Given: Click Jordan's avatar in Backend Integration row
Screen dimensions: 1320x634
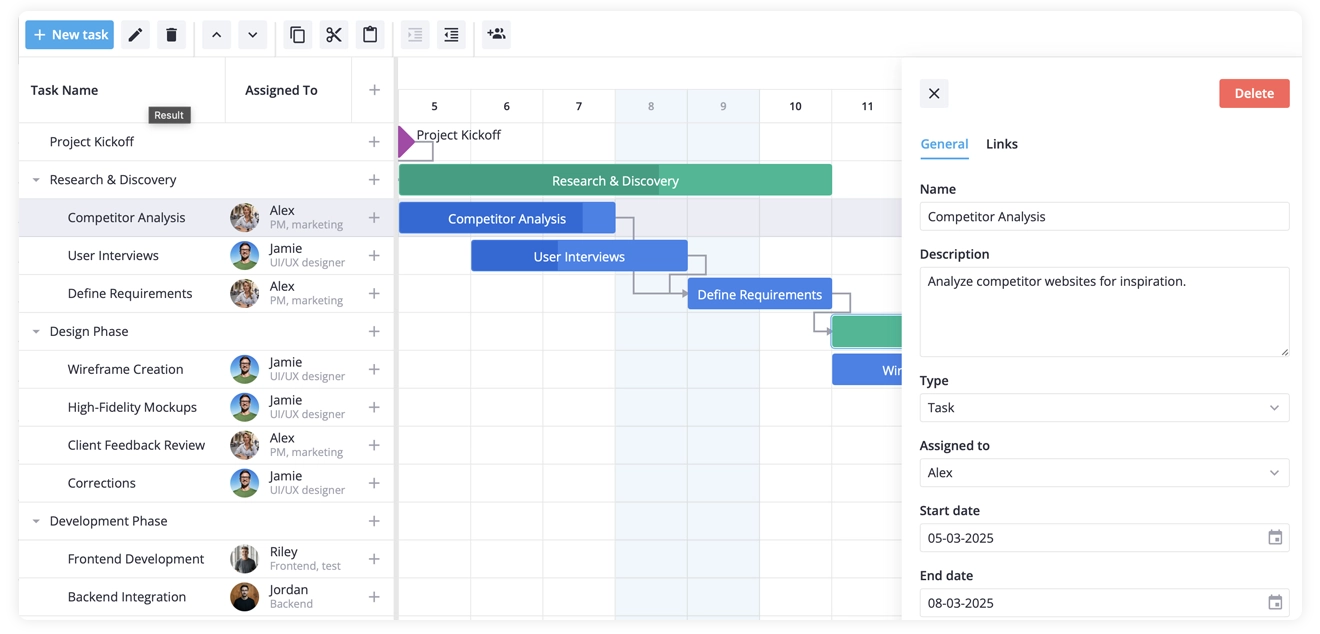Looking at the screenshot, I should tap(245, 597).
